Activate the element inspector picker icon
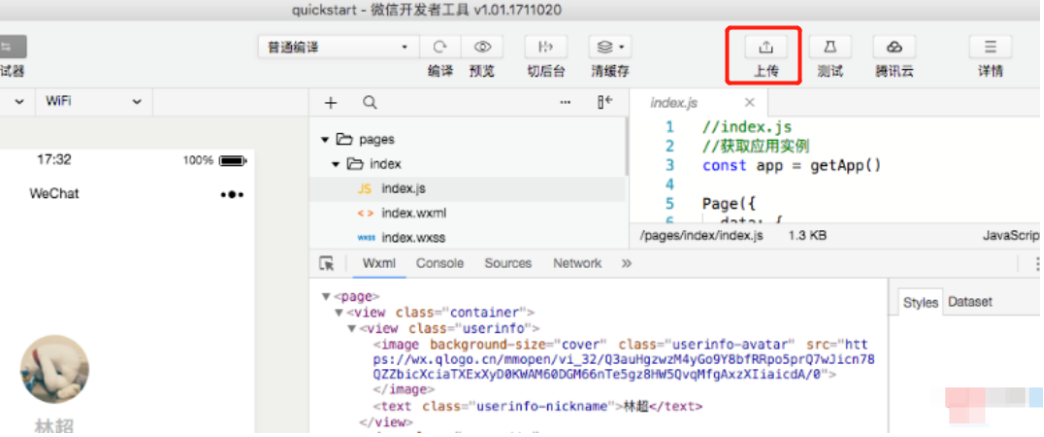Viewport: 1044px width, 437px height. pyautogui.click(x=326, y=263)
